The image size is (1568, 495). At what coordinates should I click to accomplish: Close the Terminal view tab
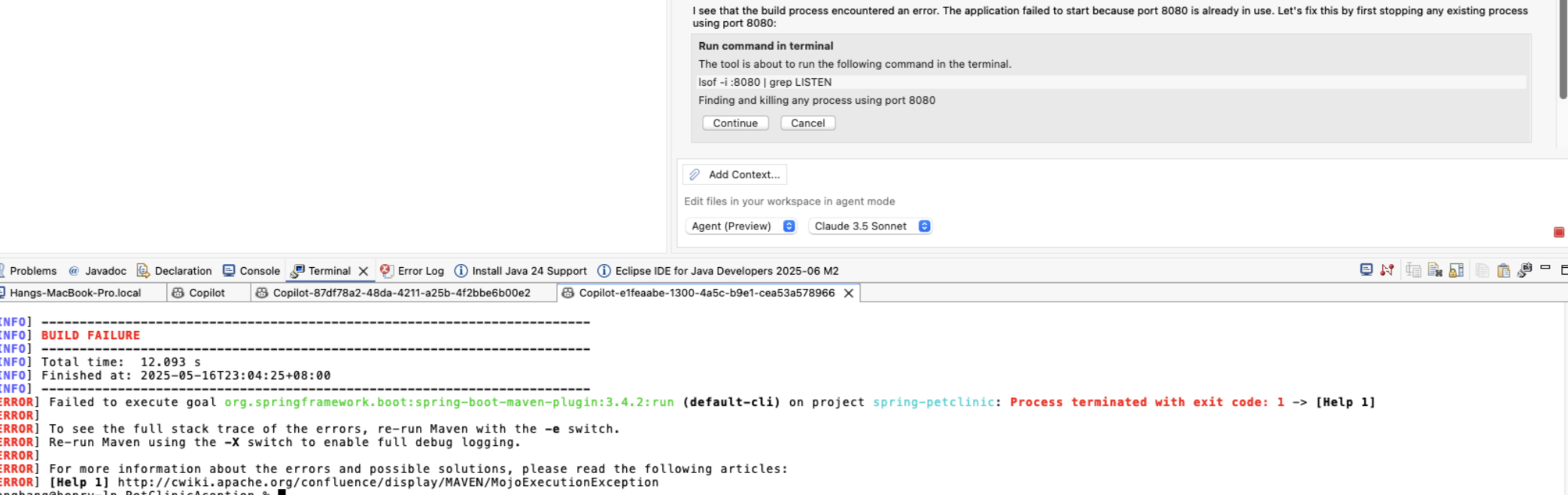(x=363, y=271)
